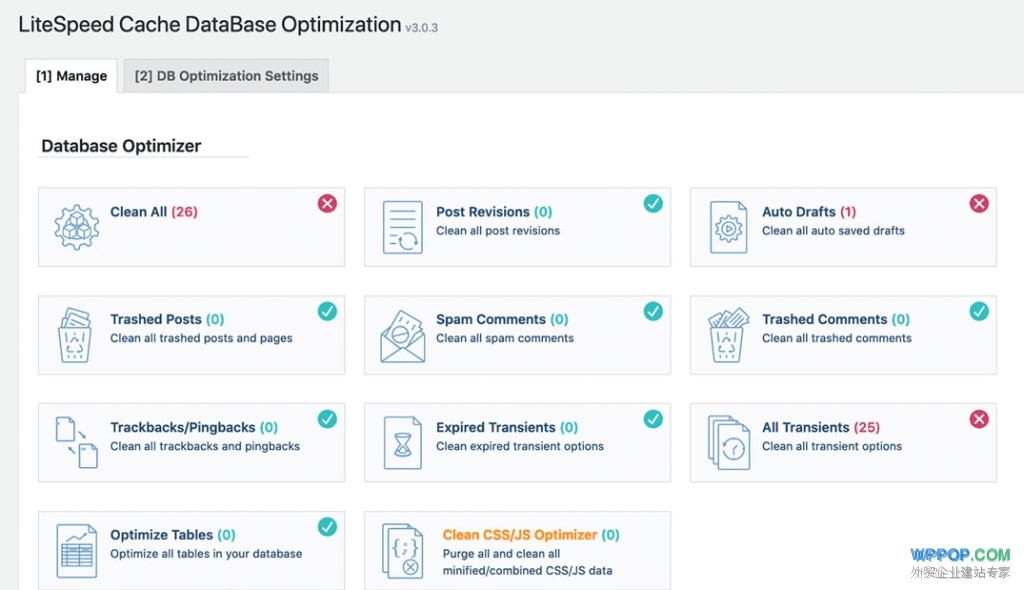Image resolution: width=1024 pixels, height=590 pixels.
Task: Click the red X status on All Transients
Action: (x=979, y=419)
